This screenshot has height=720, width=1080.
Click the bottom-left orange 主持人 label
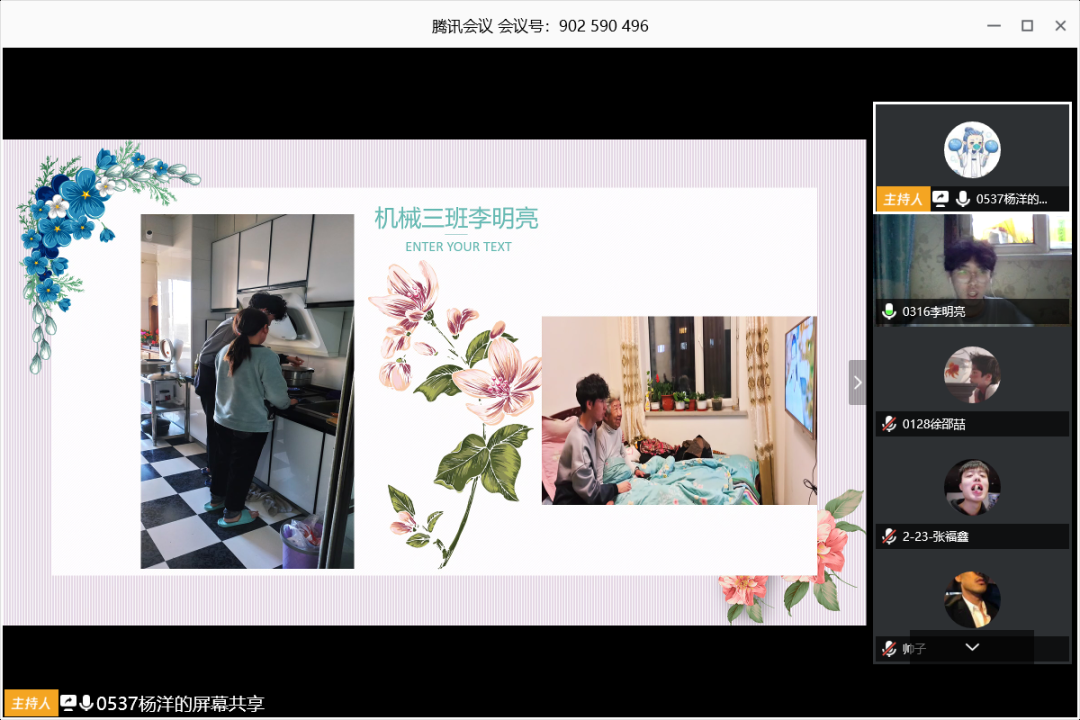tap(31, 703)
